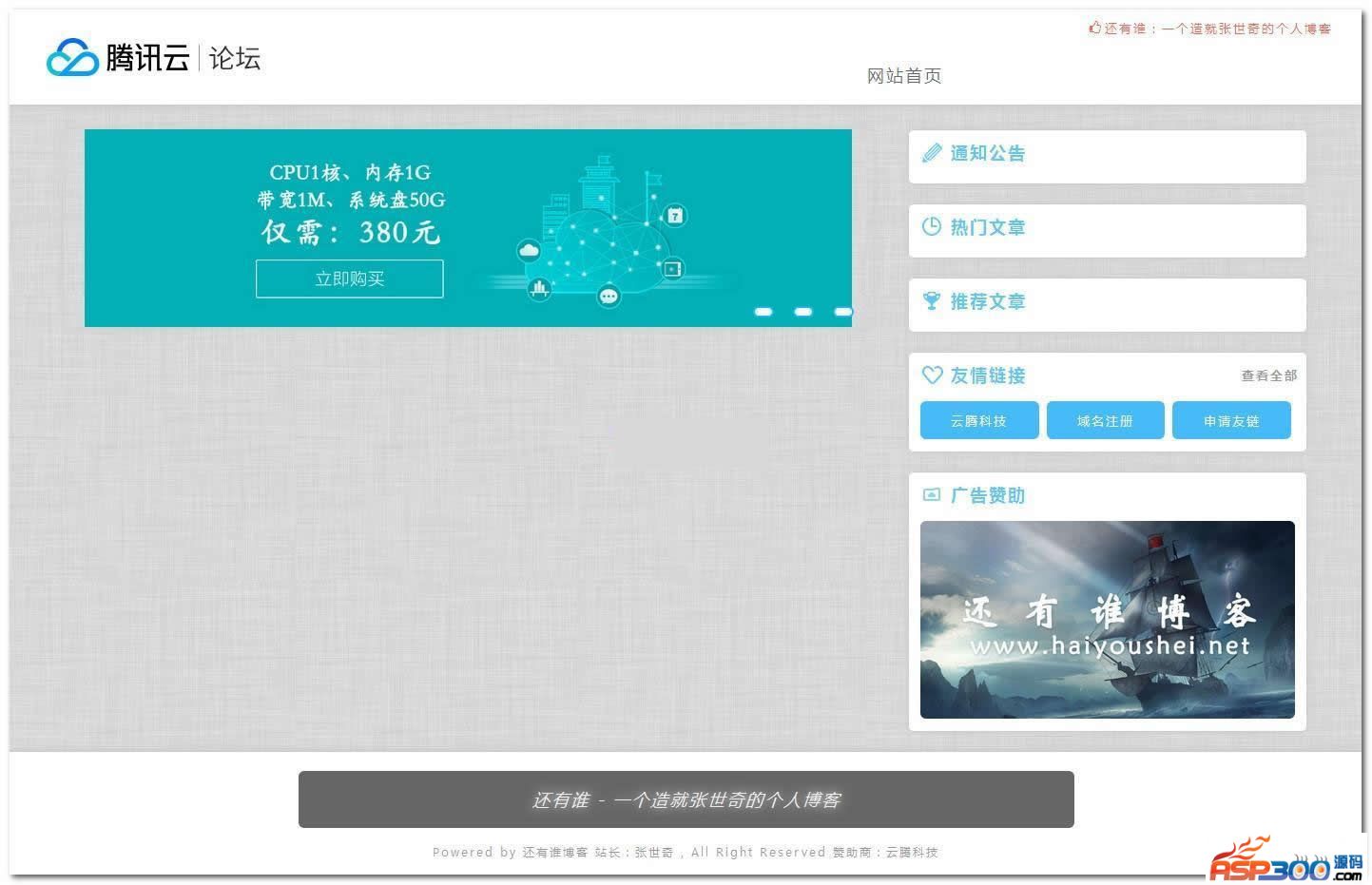
Task: Open the 还有谁博客 link in the footer
Action: [x=555, y=852]
